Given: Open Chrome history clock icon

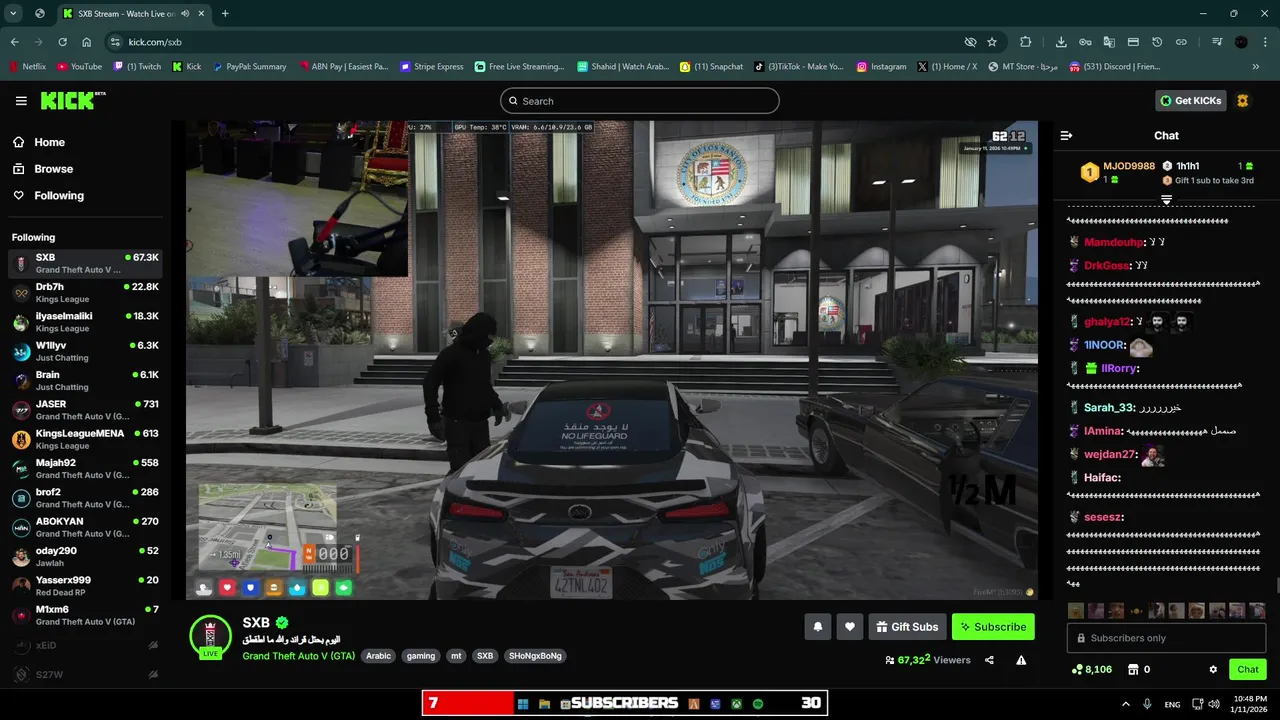Looking at the screenshot, I should pyautogui.click(x=1157, y=42).
